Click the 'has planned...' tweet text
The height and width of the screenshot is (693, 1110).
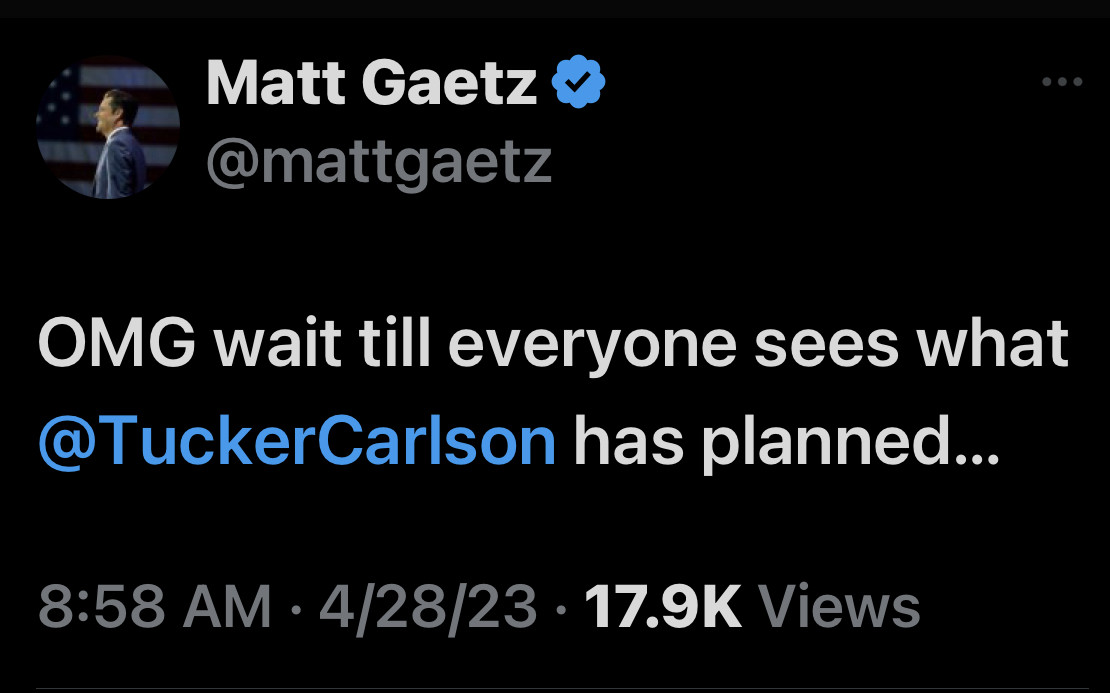785,441
